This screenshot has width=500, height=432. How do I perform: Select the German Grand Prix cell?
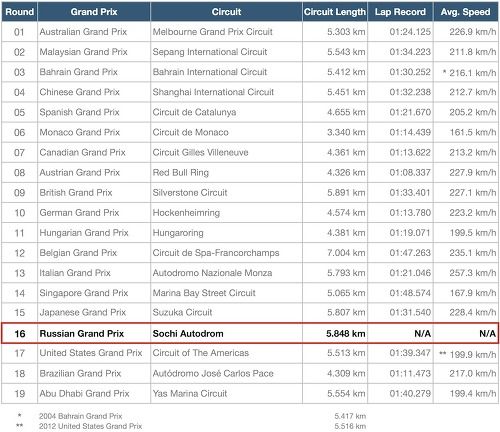coord(94,212)
